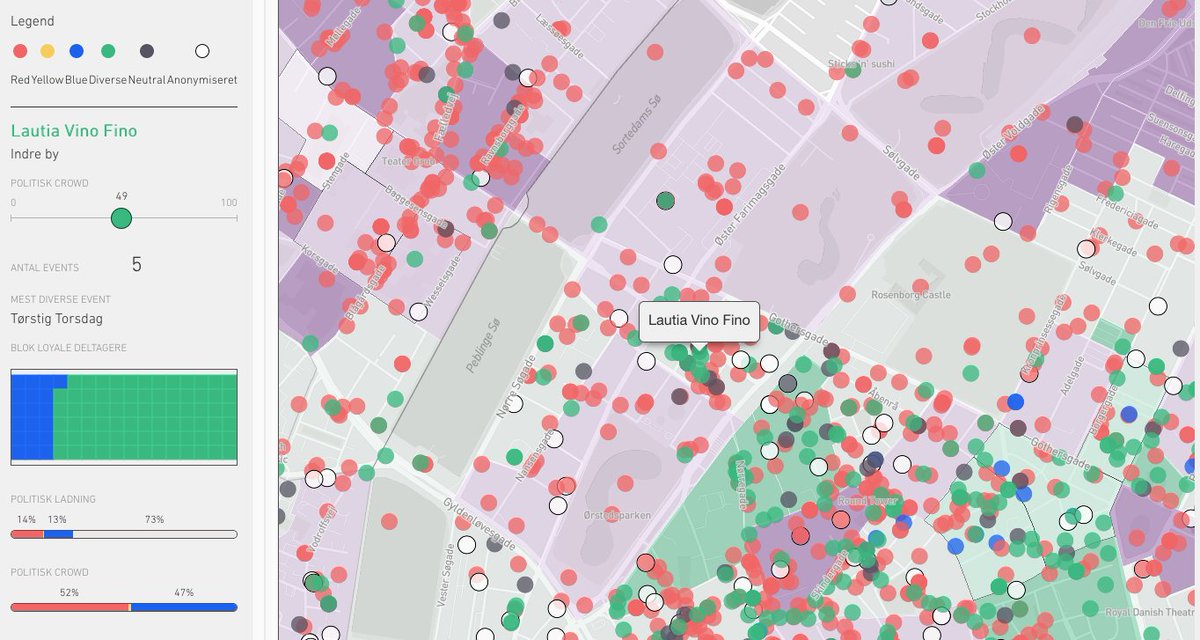Toggle the Red category legend filter
This screenshot has width=1200, height=640.
18,50
